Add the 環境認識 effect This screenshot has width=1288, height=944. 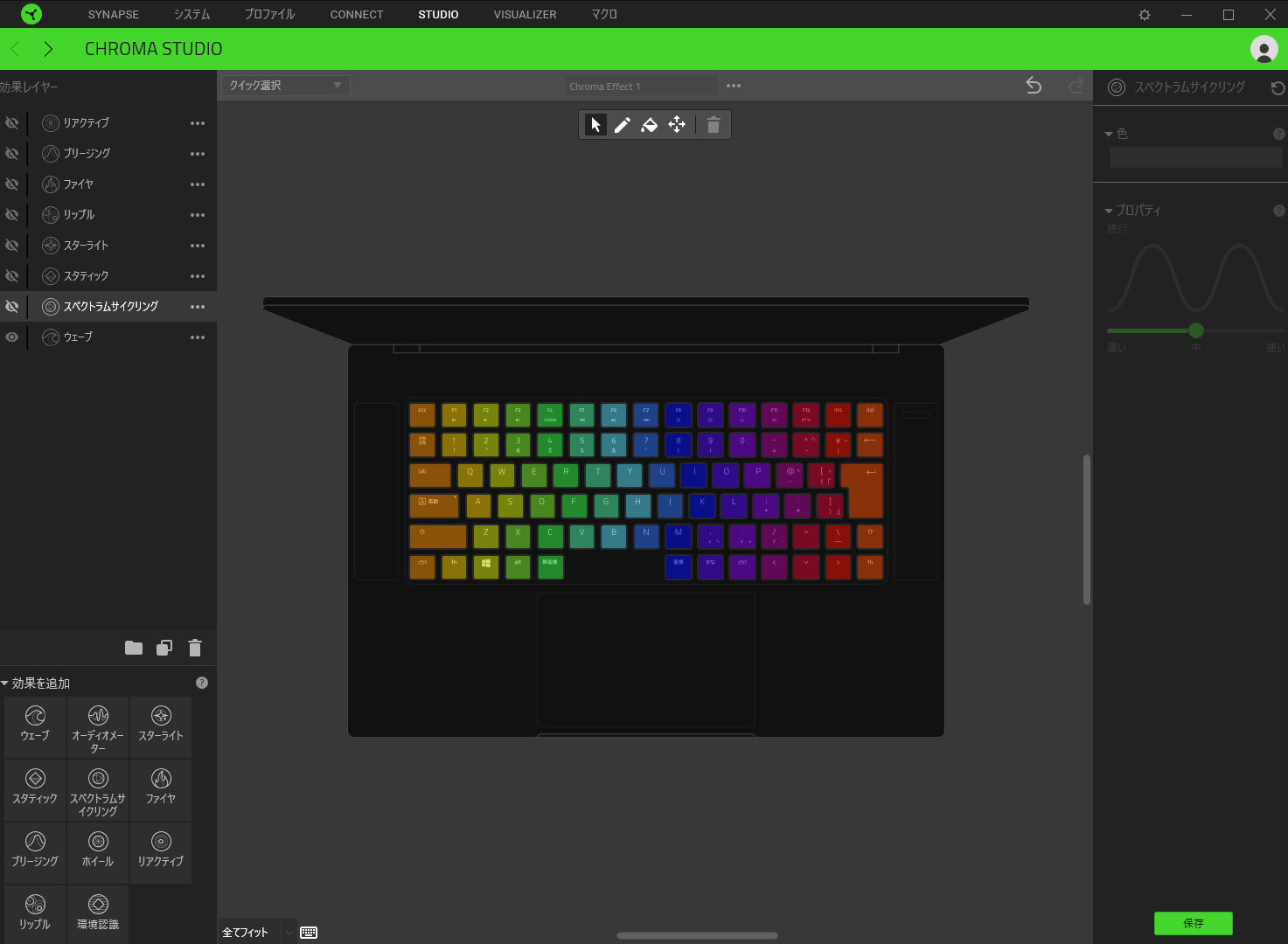98,913
